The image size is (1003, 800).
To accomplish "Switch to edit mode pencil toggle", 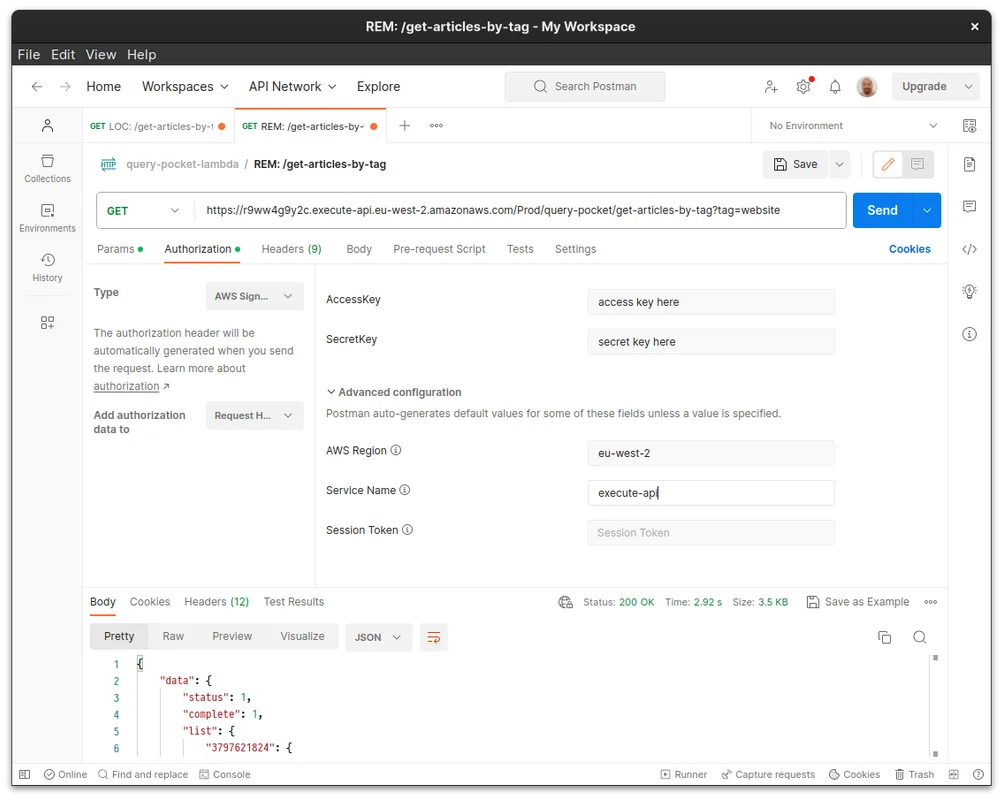I will coord(888,164).
